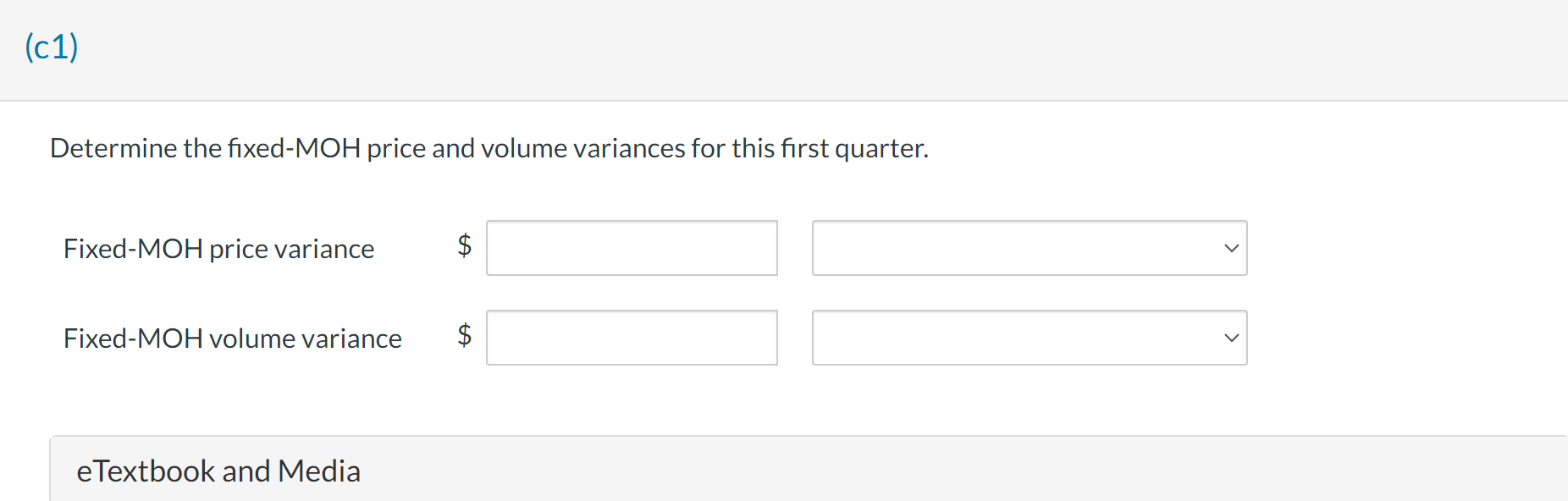Open the Fixed-MOH volume variance dropdown

(x=1029, y=338)
